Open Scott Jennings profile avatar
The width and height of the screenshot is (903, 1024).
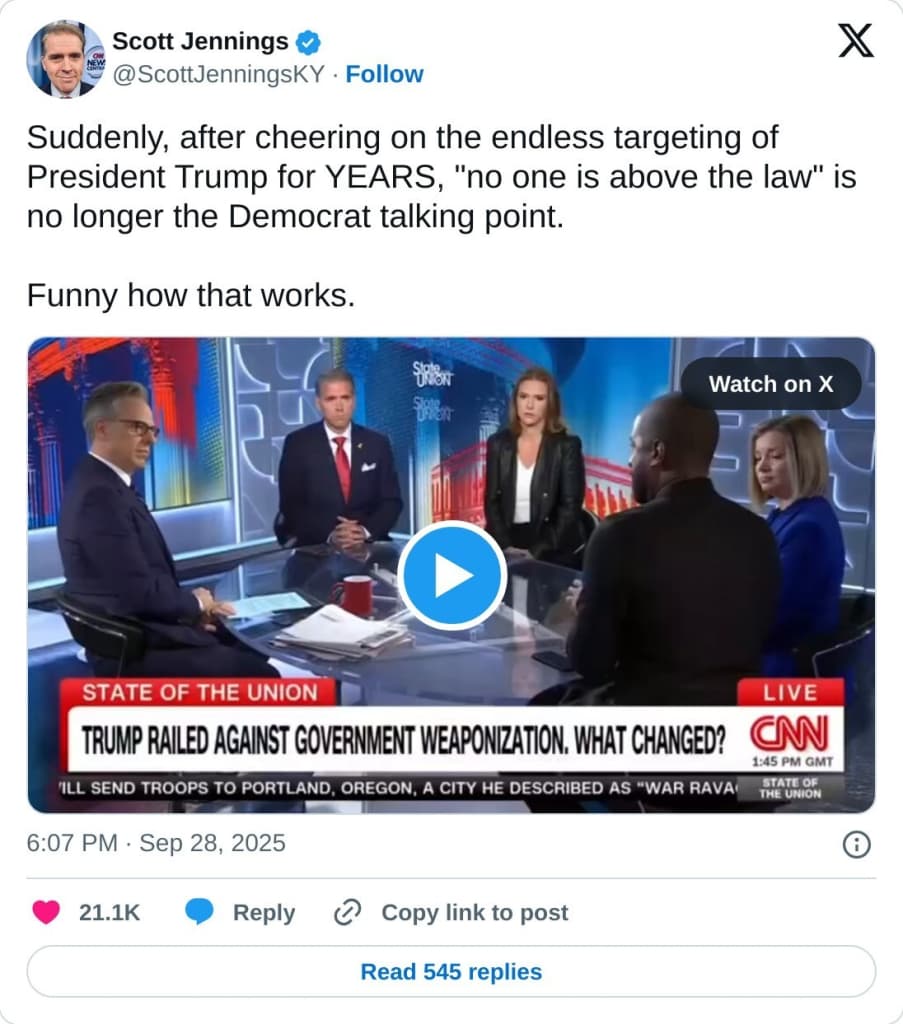(65, 59)
